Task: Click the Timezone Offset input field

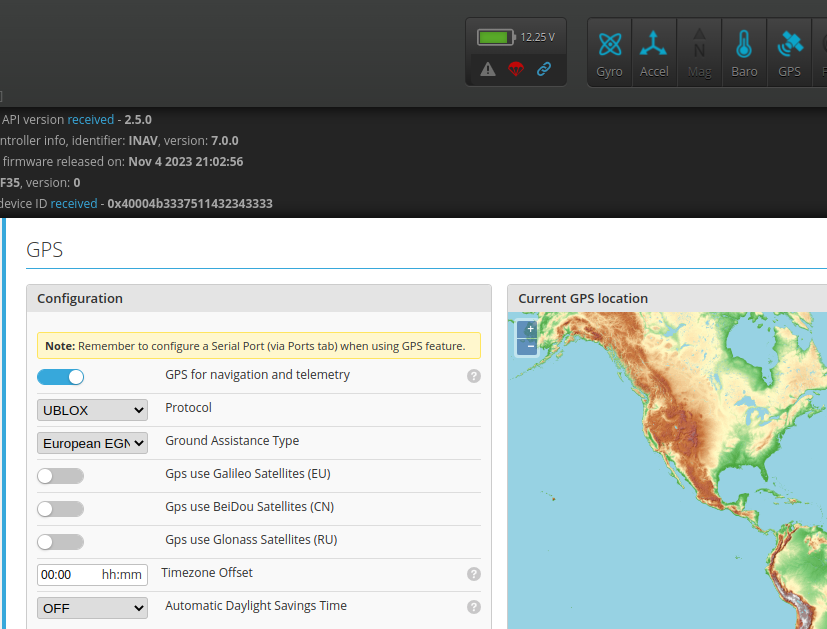Action: [x=92, y=574]
